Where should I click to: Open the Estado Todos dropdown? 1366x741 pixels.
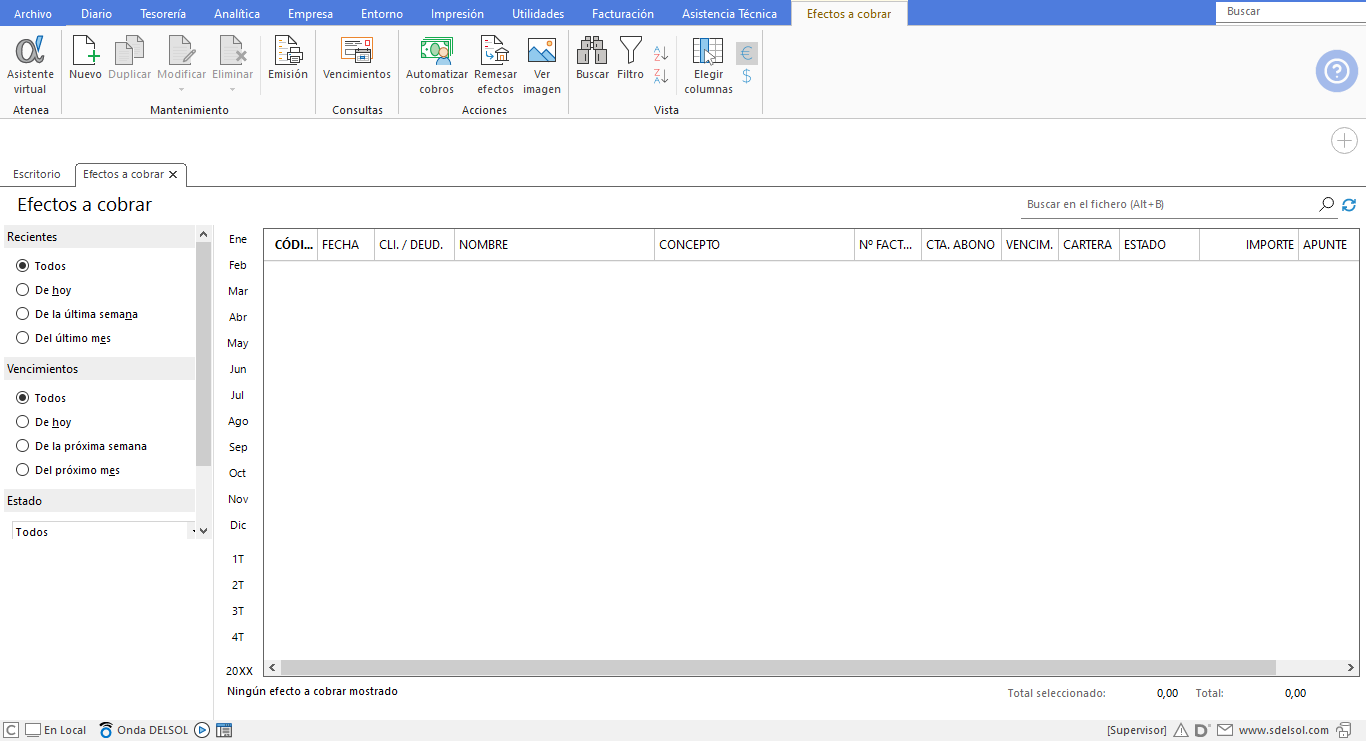point(103,531)
